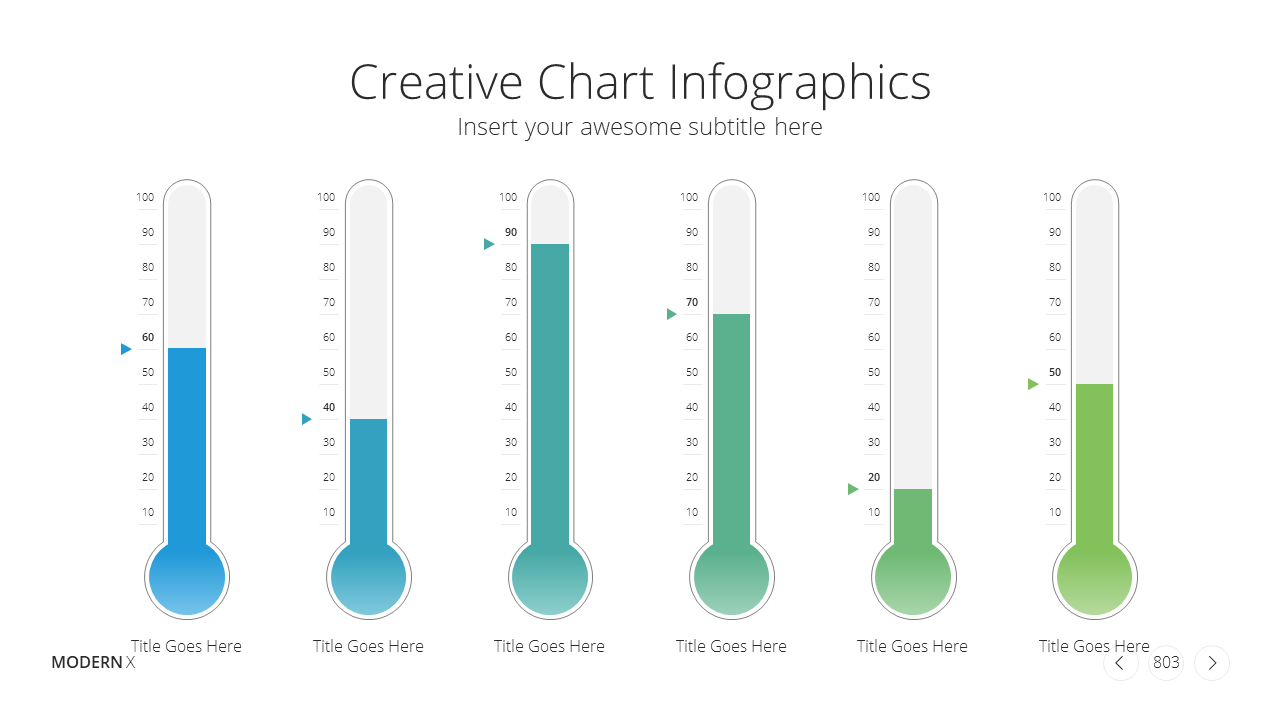Select the fourth thermometer's 'Title Goes Here' label

(x=731, y=646)
